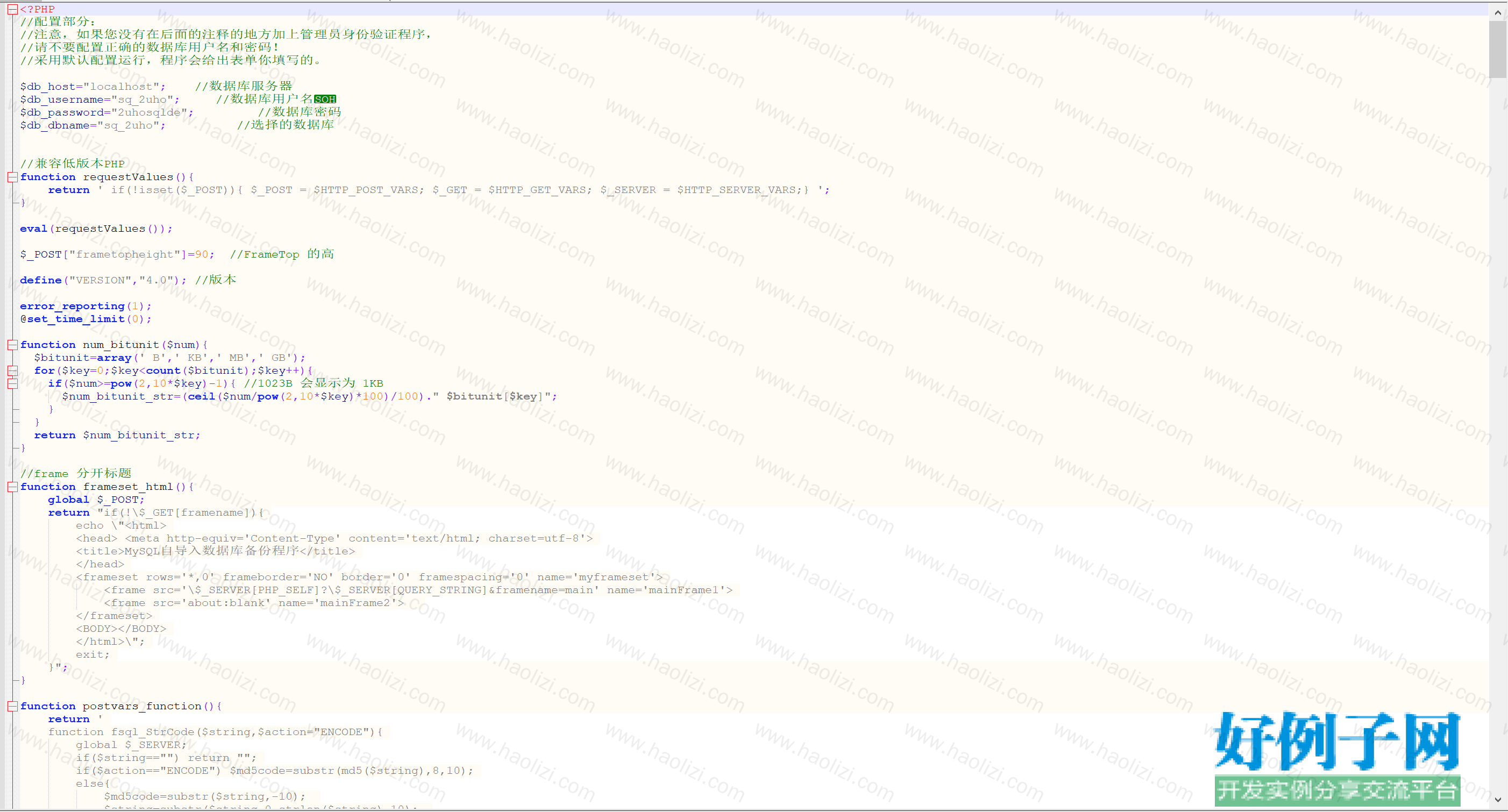Screen dimensions: 1508x812
Task: Click the vertical scrollbar up arrow
Action: (x=1497, y=12)
